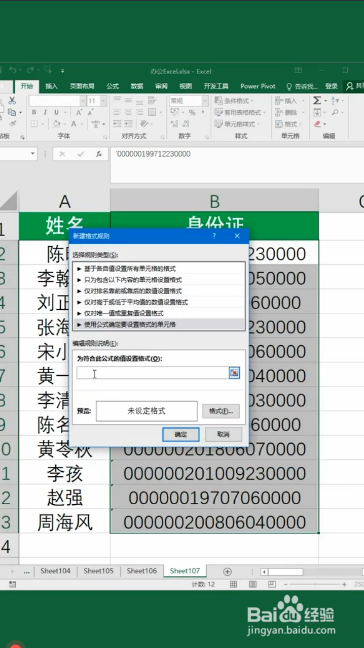Click the zoom in plus button
This screenshot has width=364, height=648.
tap(344, 584)
